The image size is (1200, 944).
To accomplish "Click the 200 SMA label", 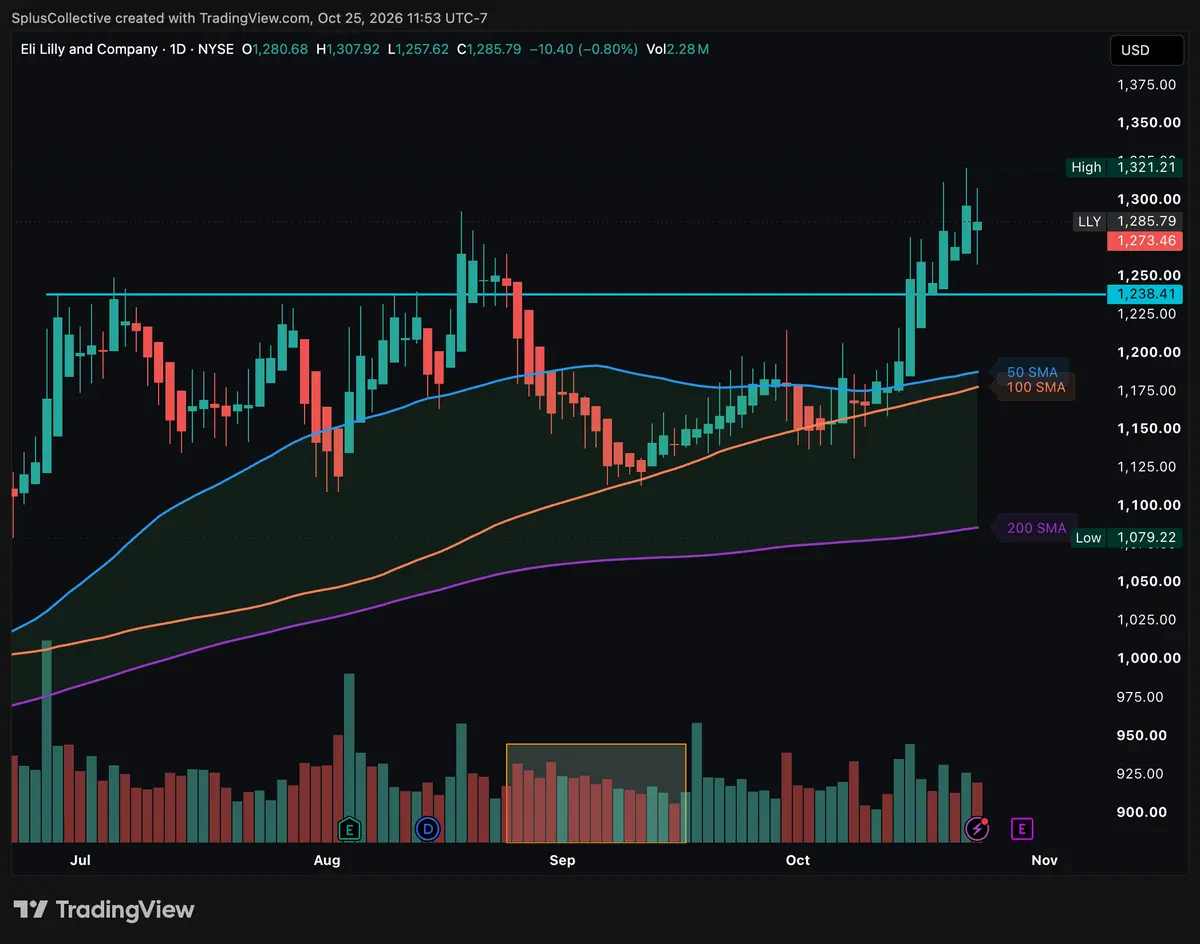I will [1036, 528].
